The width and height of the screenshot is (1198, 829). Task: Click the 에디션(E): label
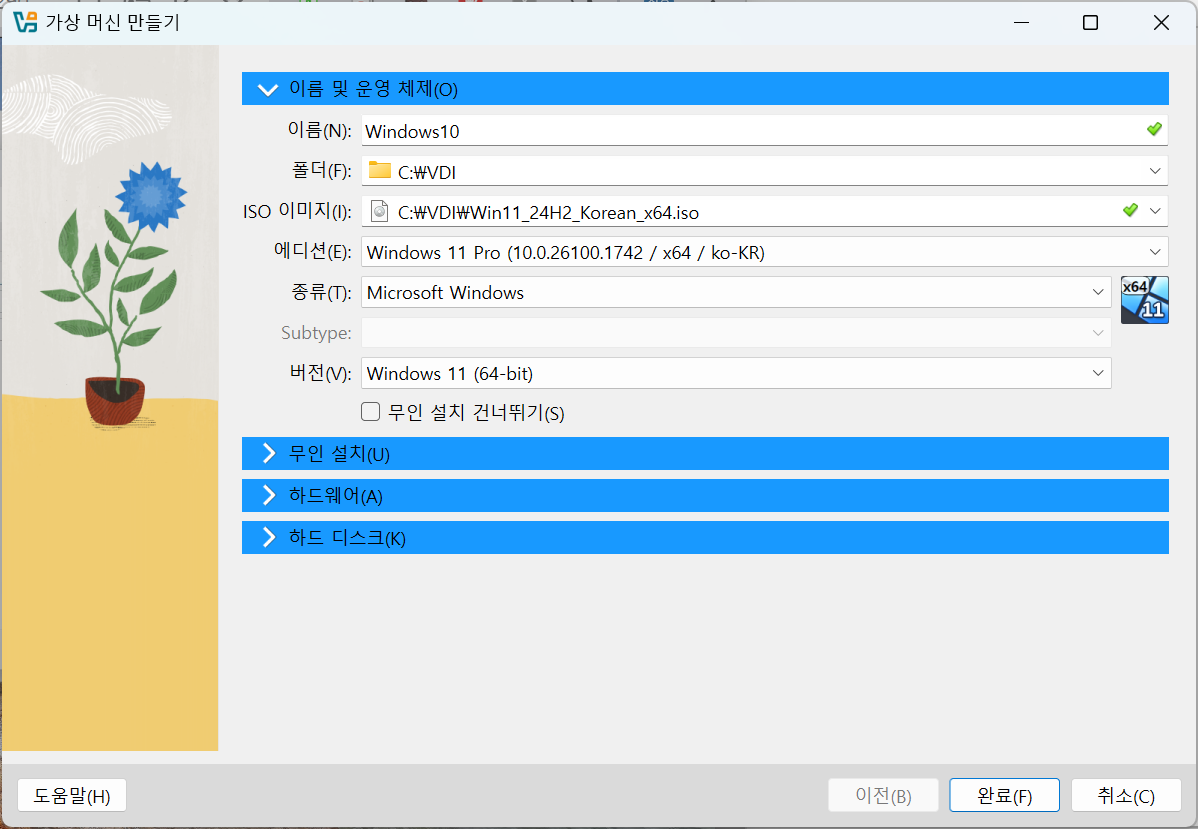tap(313, 251)
